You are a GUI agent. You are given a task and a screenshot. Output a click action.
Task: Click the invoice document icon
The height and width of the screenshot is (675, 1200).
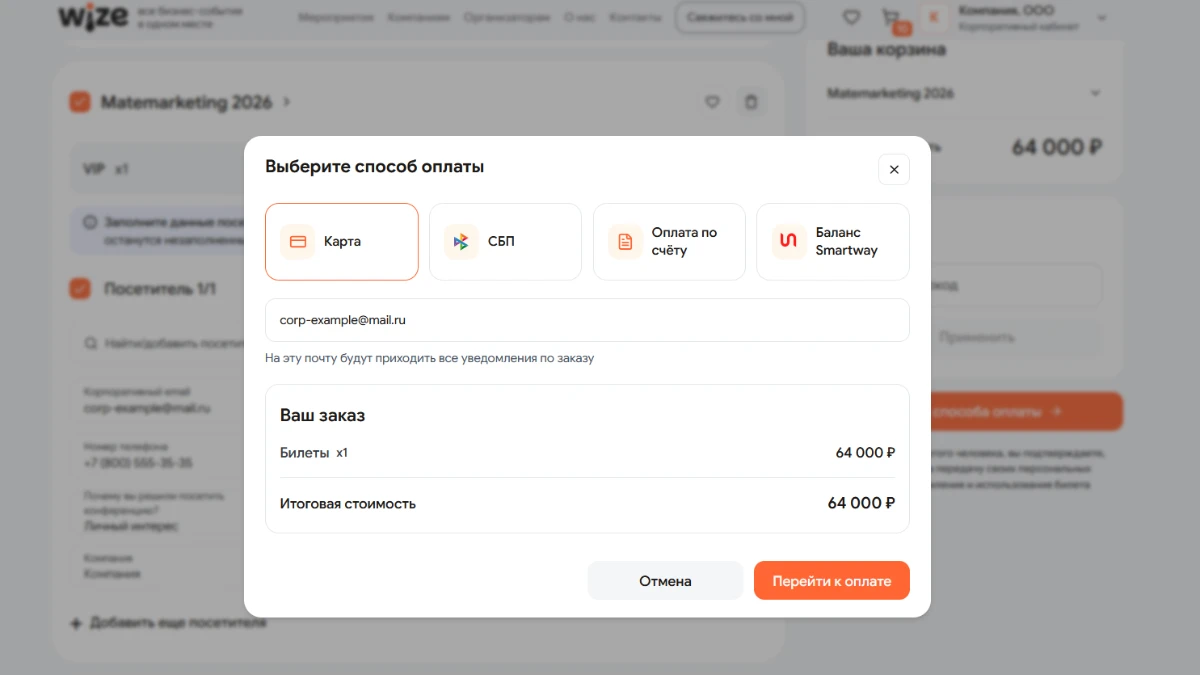[x=625, y=242]
